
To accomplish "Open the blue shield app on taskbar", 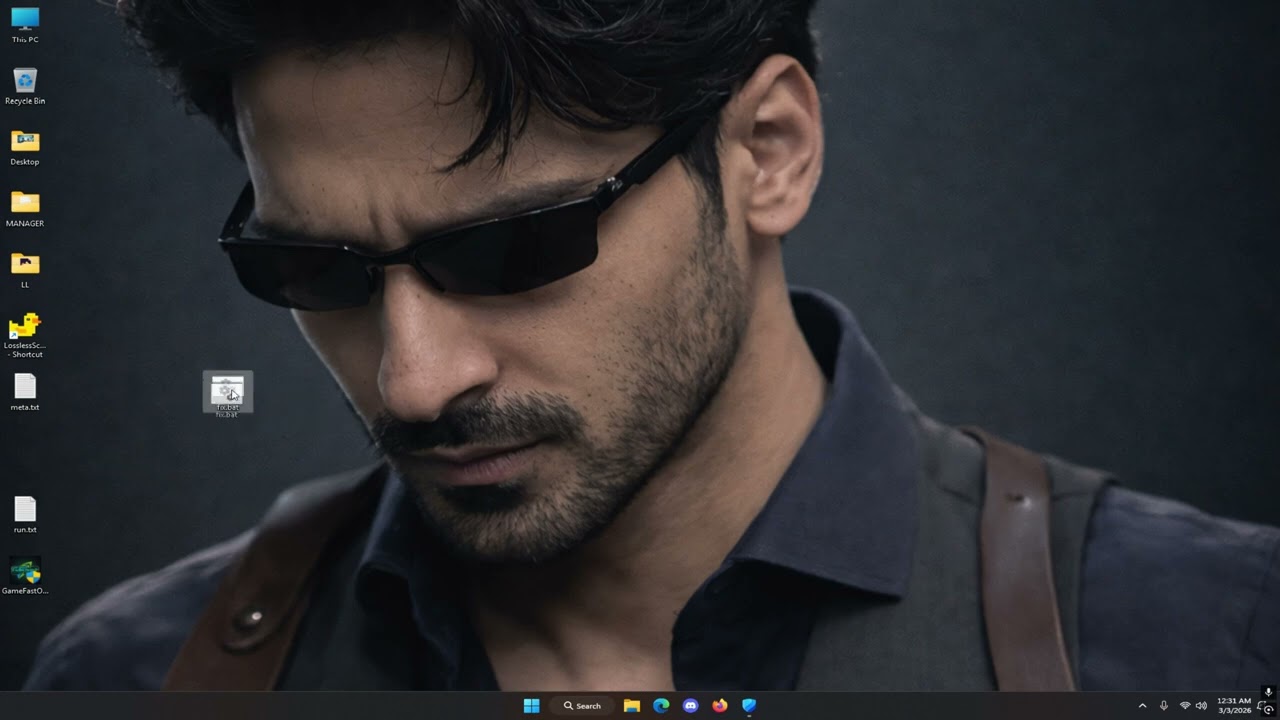I will pos(749,706).
